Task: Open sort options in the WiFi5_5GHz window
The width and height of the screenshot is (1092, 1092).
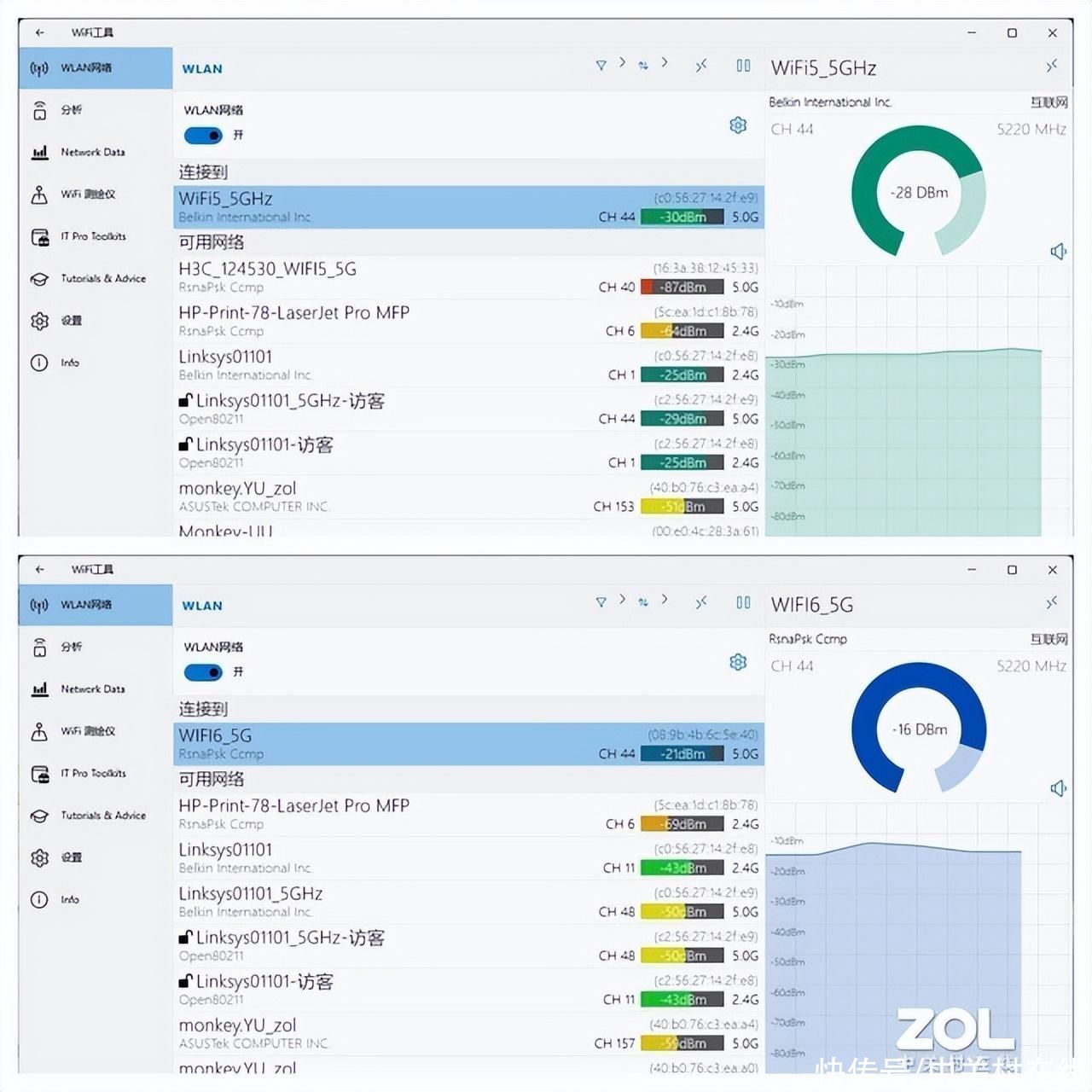Action: [643, 65]
